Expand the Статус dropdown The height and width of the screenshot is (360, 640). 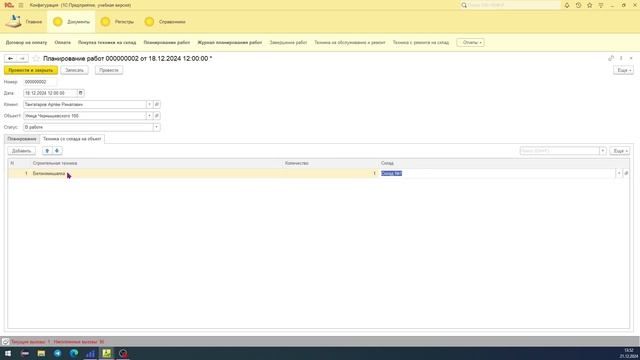point(156,127)
